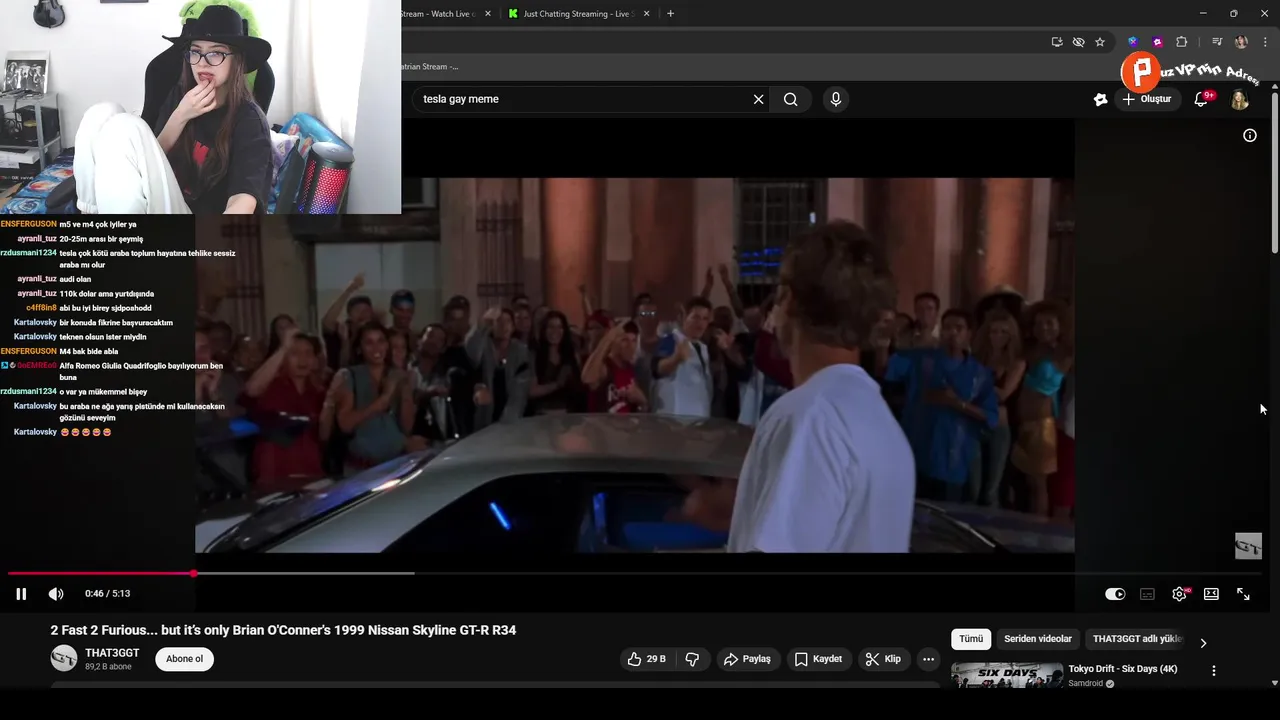
Task: Open THAT3GGT channel name link
Action: pos(112,653)
